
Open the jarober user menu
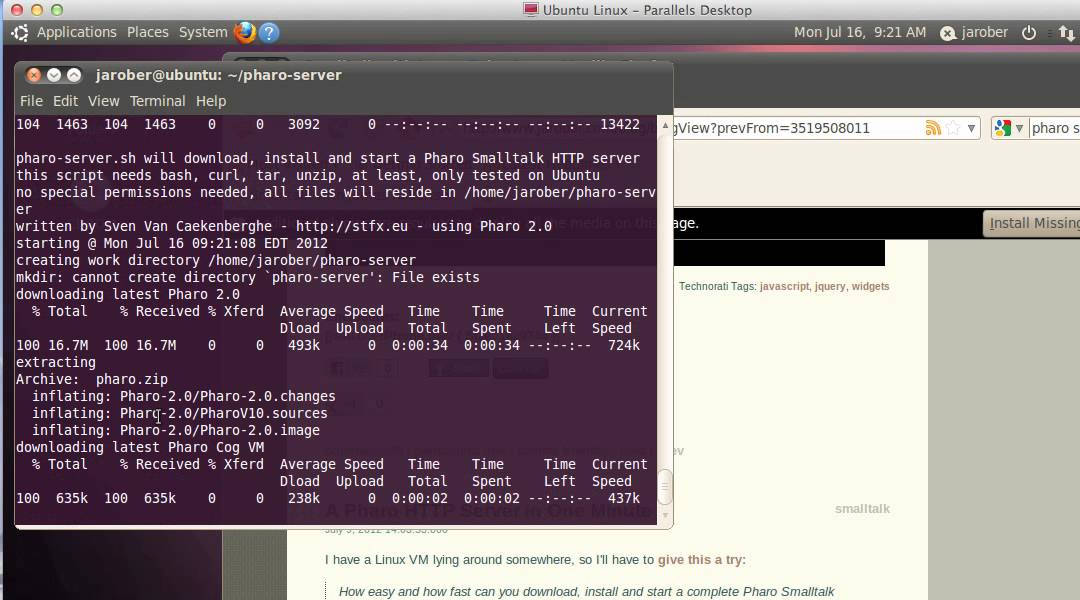(984, 32)
